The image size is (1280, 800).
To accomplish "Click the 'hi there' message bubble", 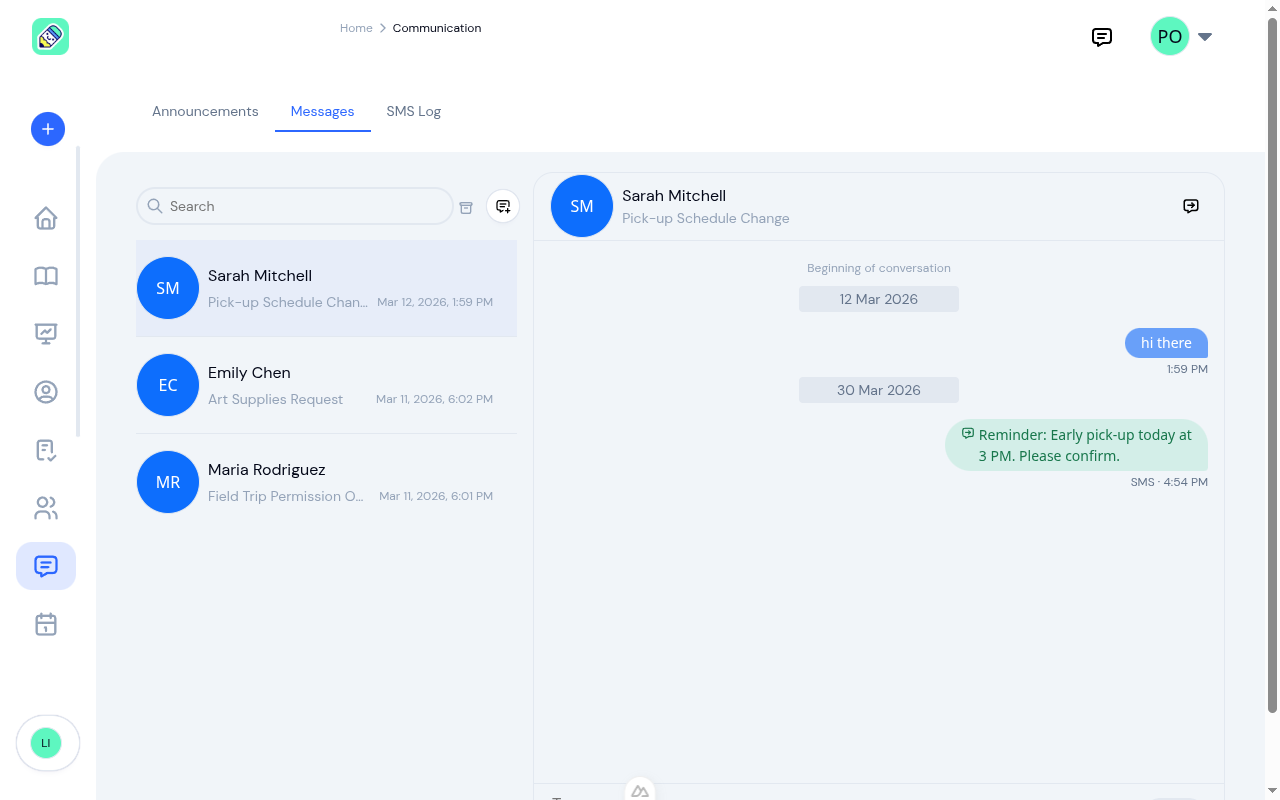I will point(1166,343).
